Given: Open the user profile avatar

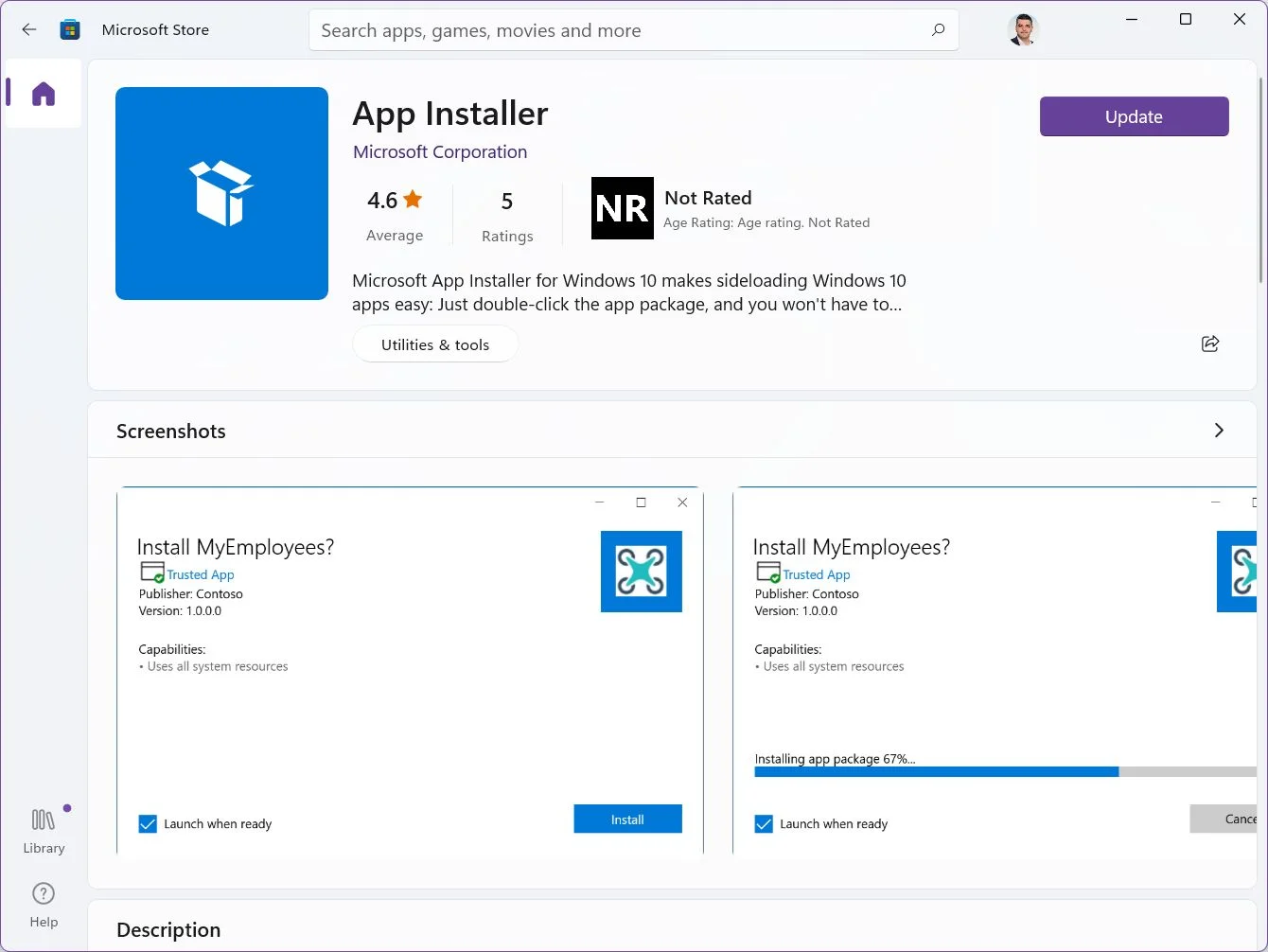Looking at the screenshot, I should [x=1023, y=29].
